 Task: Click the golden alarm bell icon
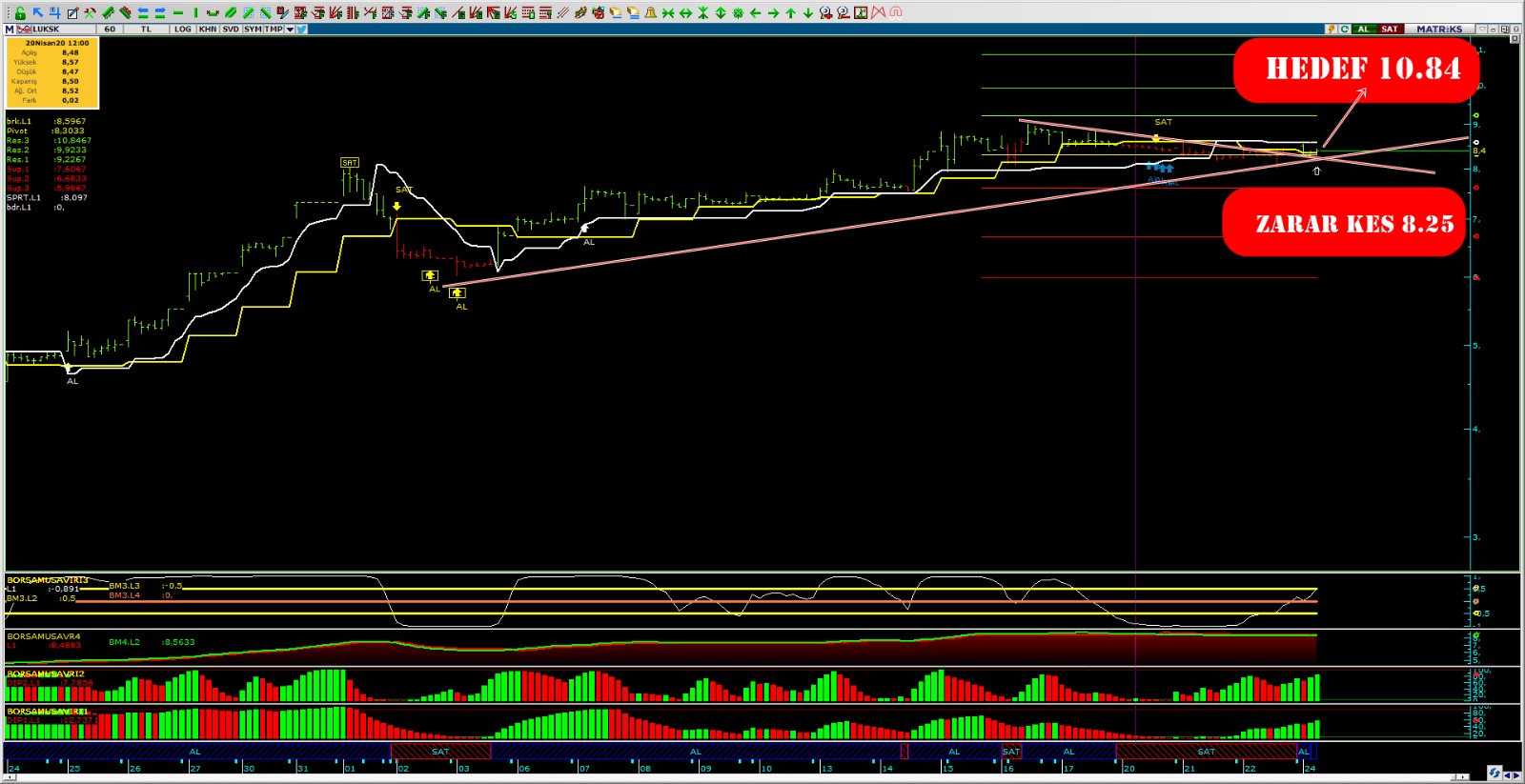pyautogui.click(x=650, y=13)
